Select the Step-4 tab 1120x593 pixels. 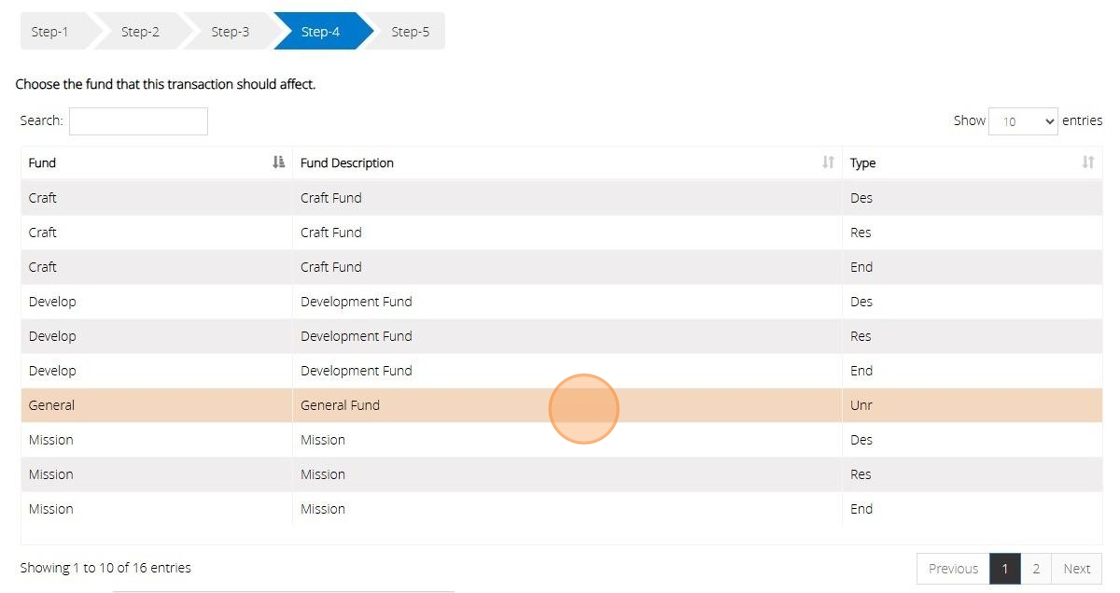(320, 32)
